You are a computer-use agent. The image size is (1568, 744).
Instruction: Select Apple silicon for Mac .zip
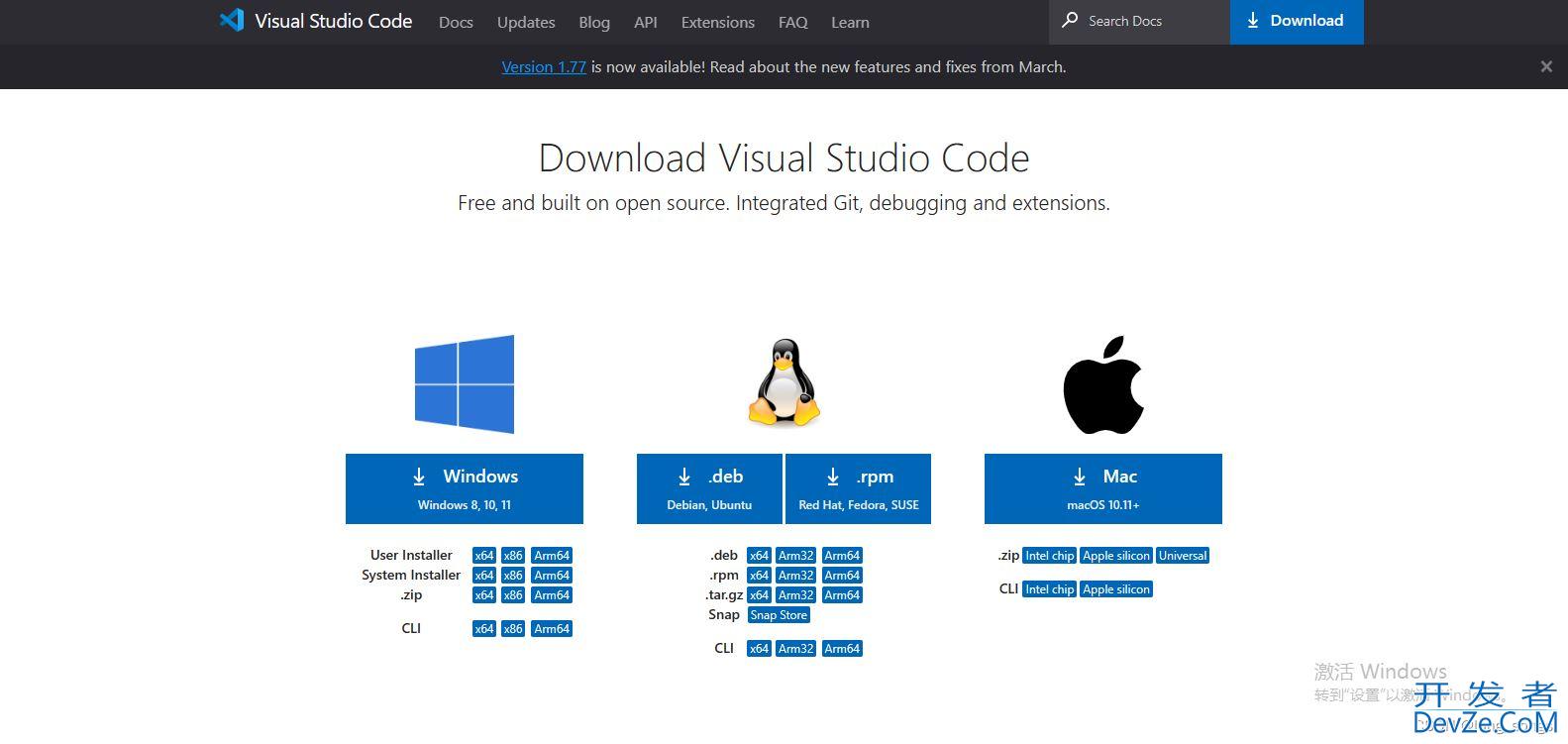[x=1116, y=556]
